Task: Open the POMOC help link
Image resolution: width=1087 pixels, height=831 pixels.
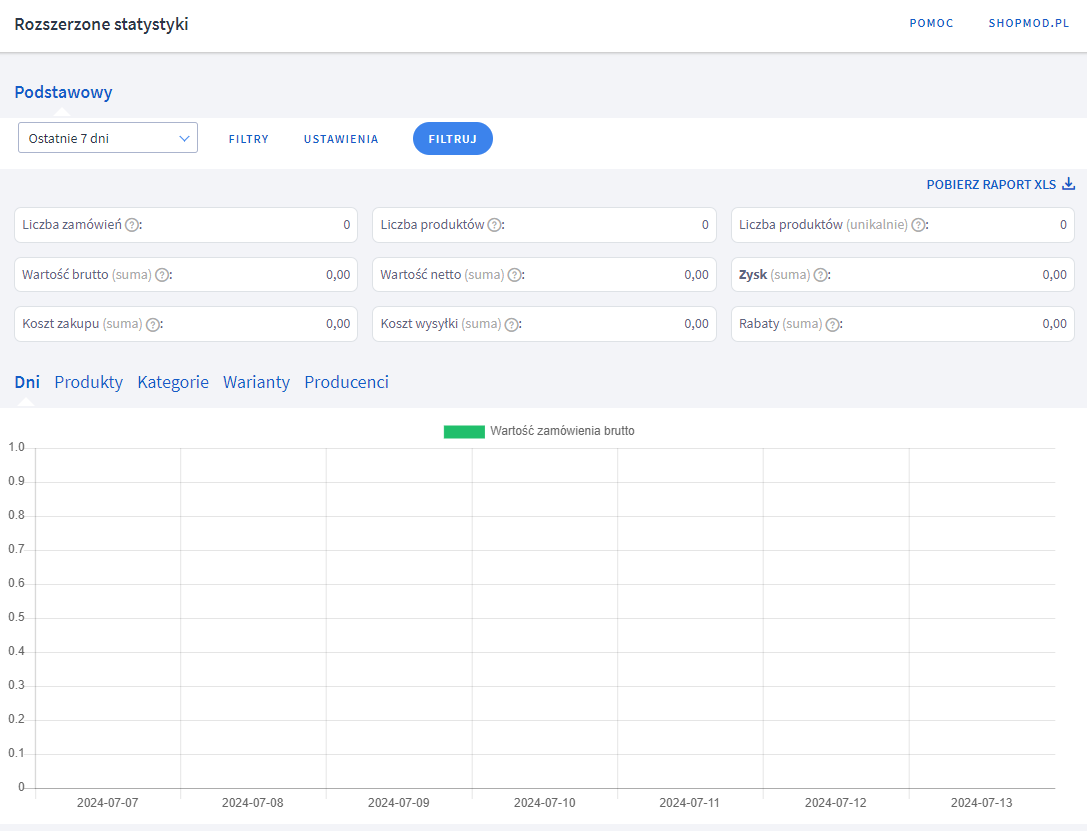Action: pyautogui.click(x=931, y=24)
